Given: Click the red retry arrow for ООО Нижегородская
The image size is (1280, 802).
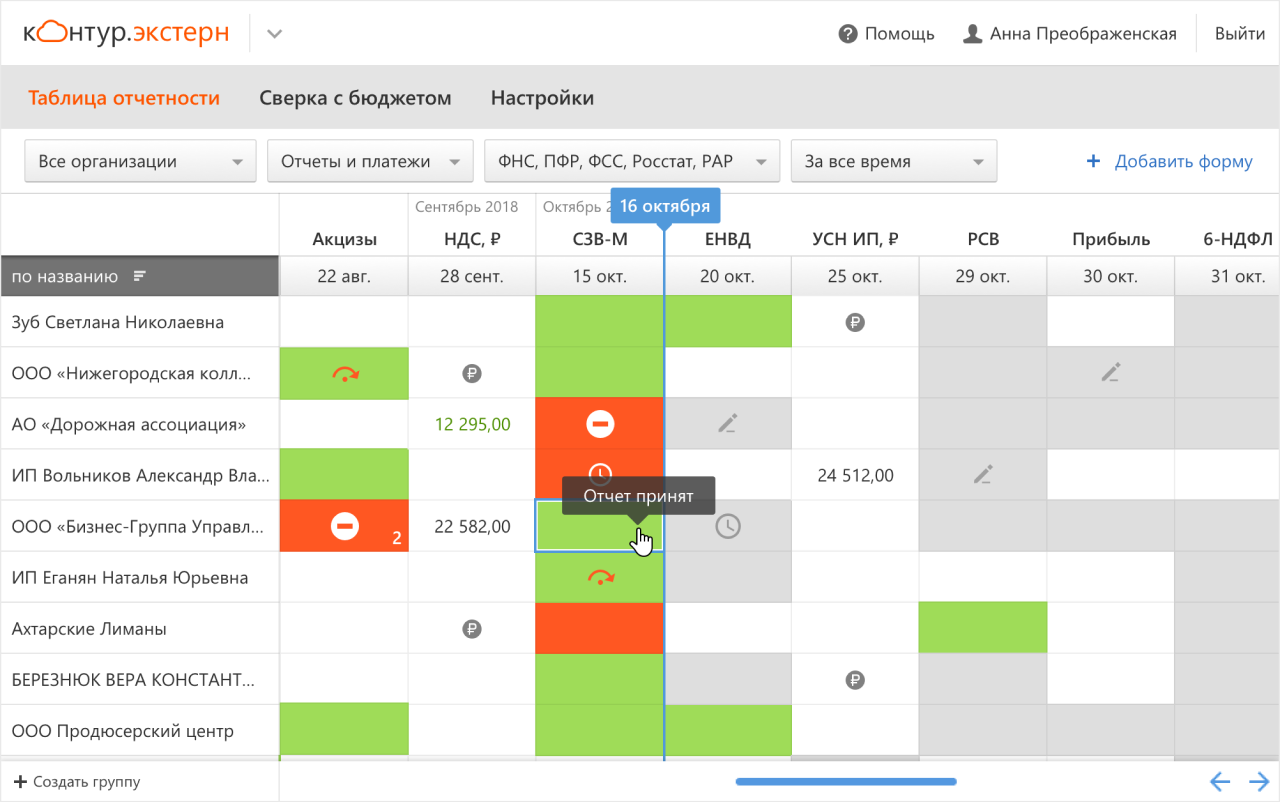Looking at the screenshot, I should (x=345, y=374).
